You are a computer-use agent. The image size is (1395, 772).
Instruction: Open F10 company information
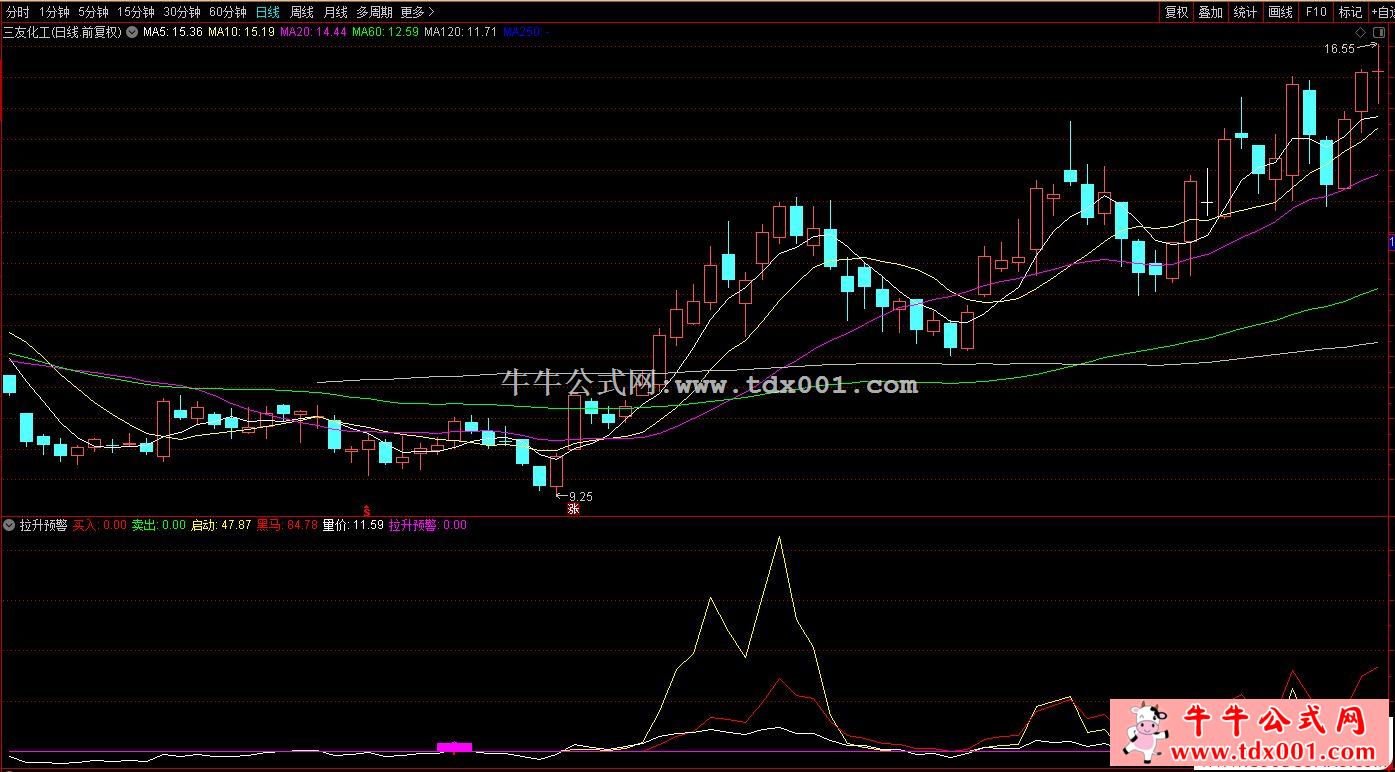tap(1316, 12)
